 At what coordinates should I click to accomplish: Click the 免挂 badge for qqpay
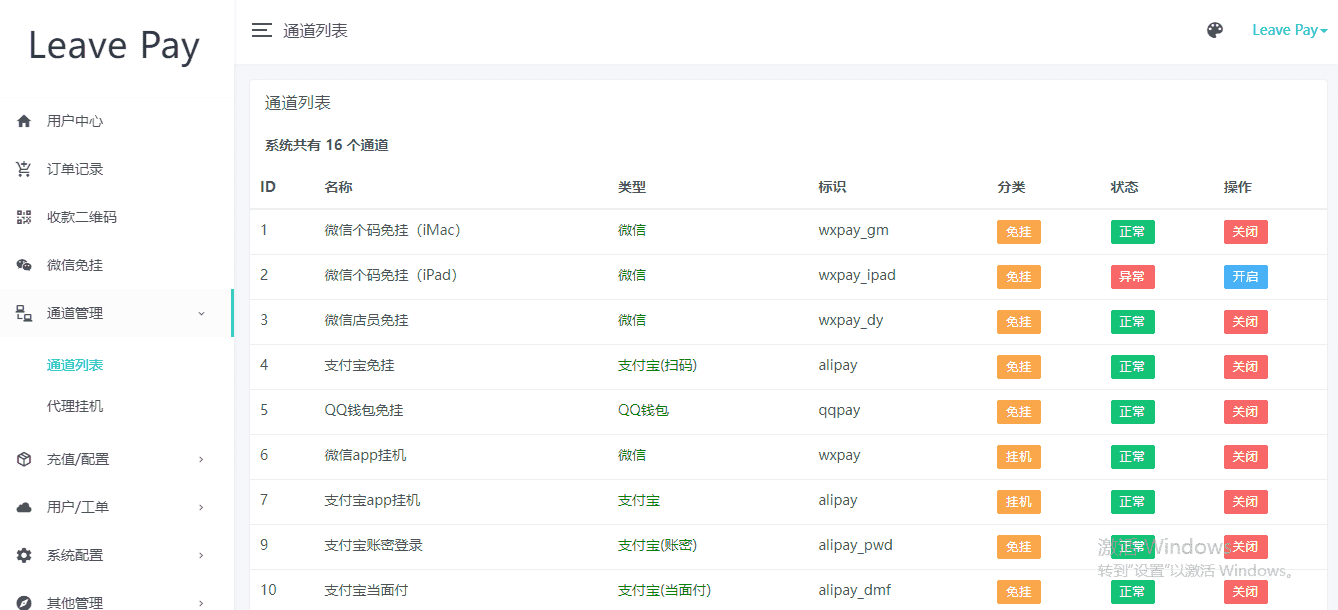click(x=1019, y=412)
